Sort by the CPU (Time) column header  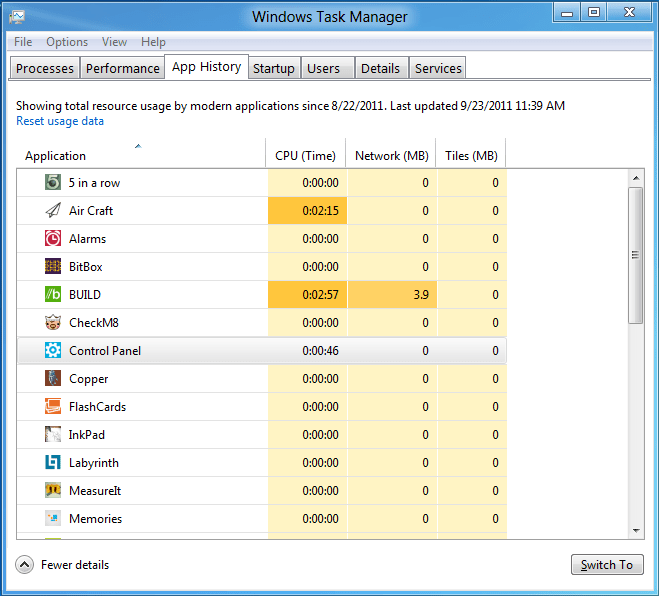306,153
